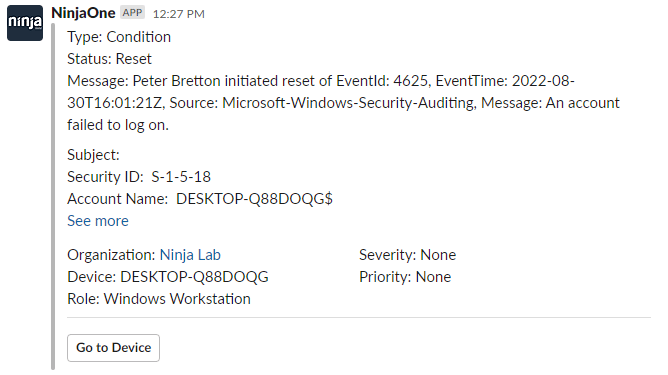Select the Type: Condition line

[x=119, y=37]
